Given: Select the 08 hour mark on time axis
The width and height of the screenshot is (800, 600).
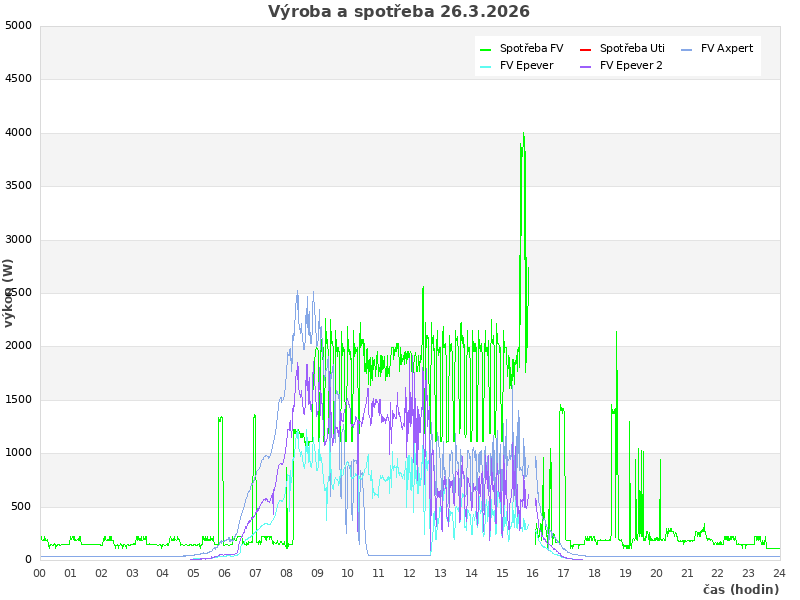Looking at the screenshot, I should coord(287,573).
